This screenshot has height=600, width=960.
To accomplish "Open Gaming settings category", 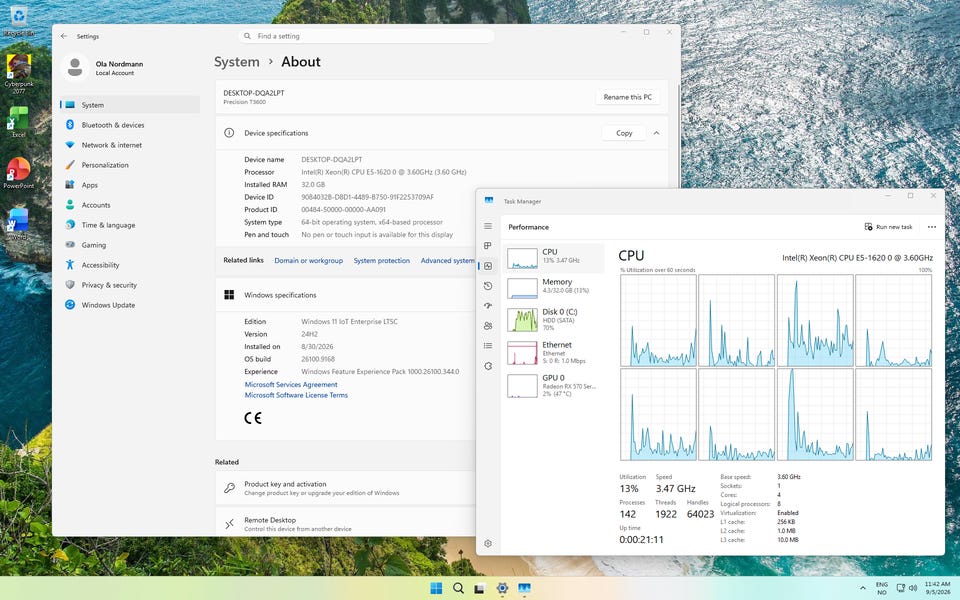I will tap(130, 245).
